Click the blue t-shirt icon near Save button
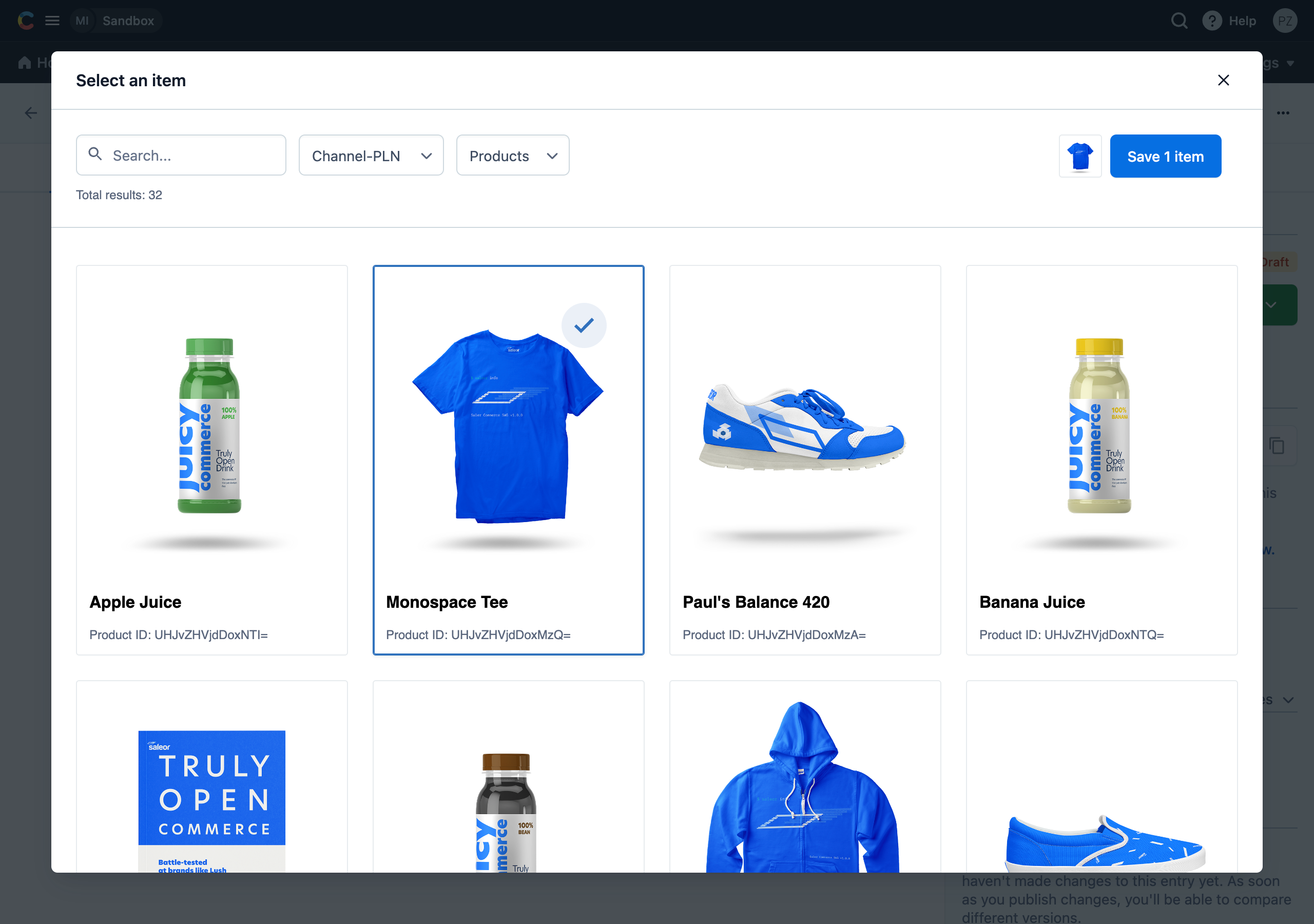This screenshot has width=1314, height=924. click(1080, 156)
